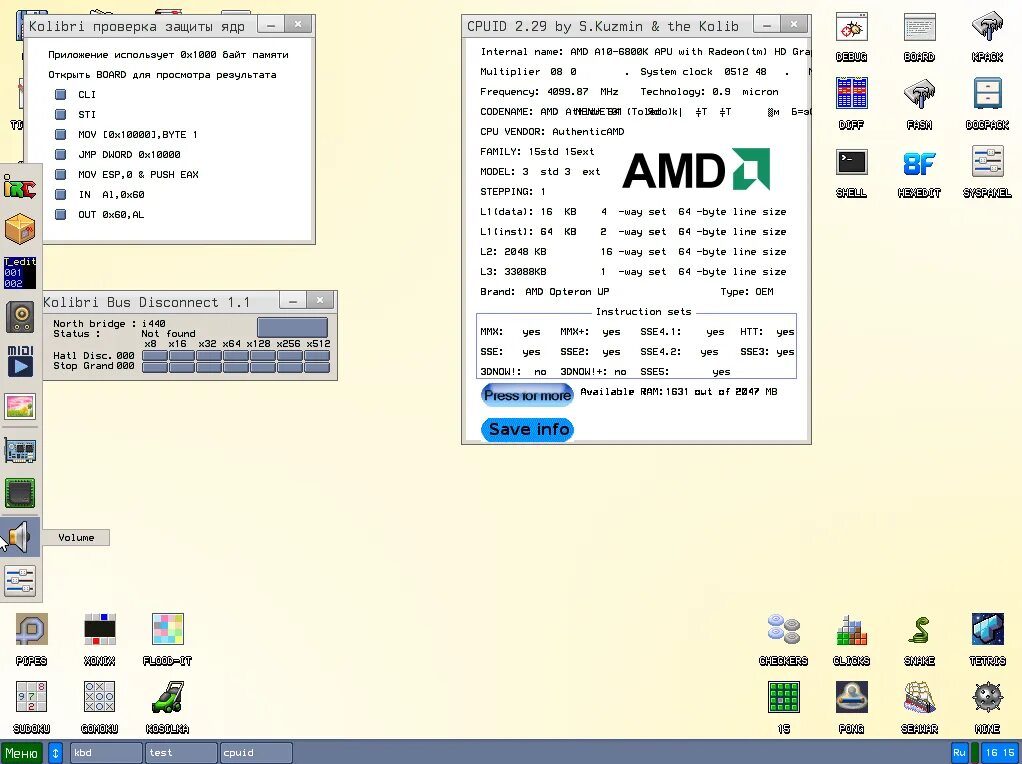
Task: Click the Volume speaker dock icon
Action: [x=20, y=537]
